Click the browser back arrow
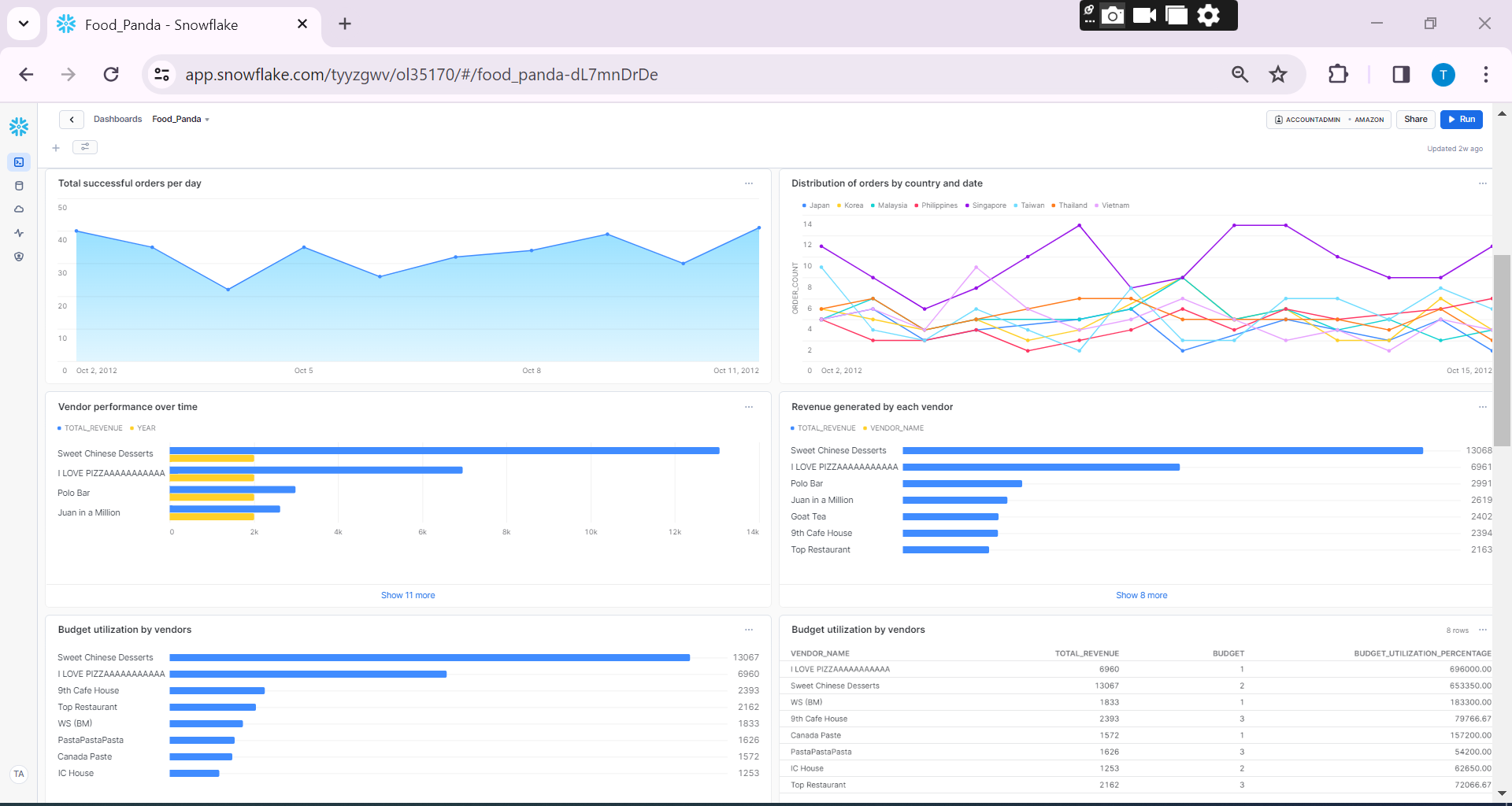 point(26,74)
